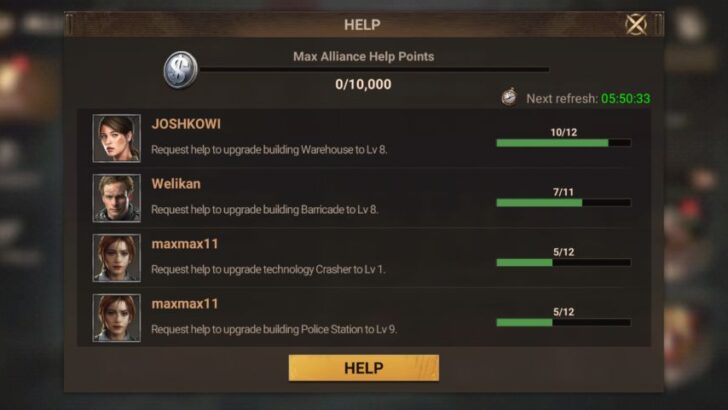Screen dimensions: 728x410
Task: Click the Max Alliance Help Points bar
Action: (x=374, y=70)
